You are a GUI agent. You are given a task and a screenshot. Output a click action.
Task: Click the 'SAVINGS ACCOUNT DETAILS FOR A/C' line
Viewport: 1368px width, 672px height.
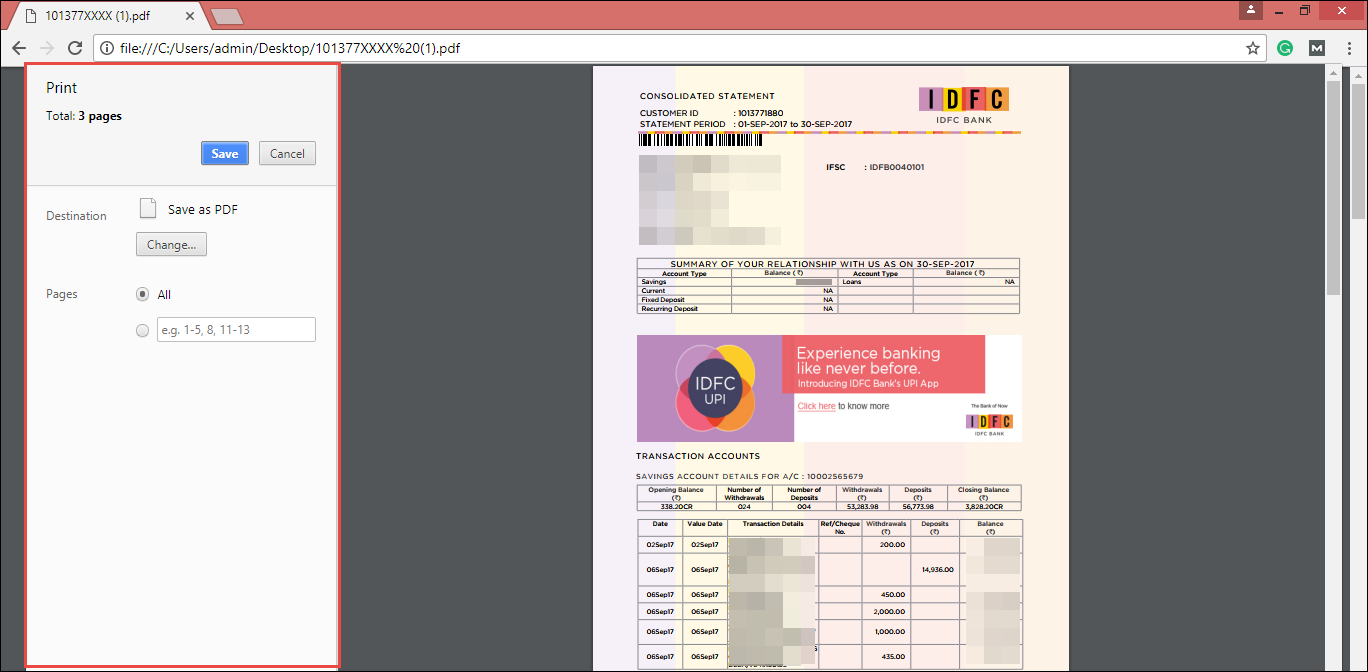pos(749,476)
